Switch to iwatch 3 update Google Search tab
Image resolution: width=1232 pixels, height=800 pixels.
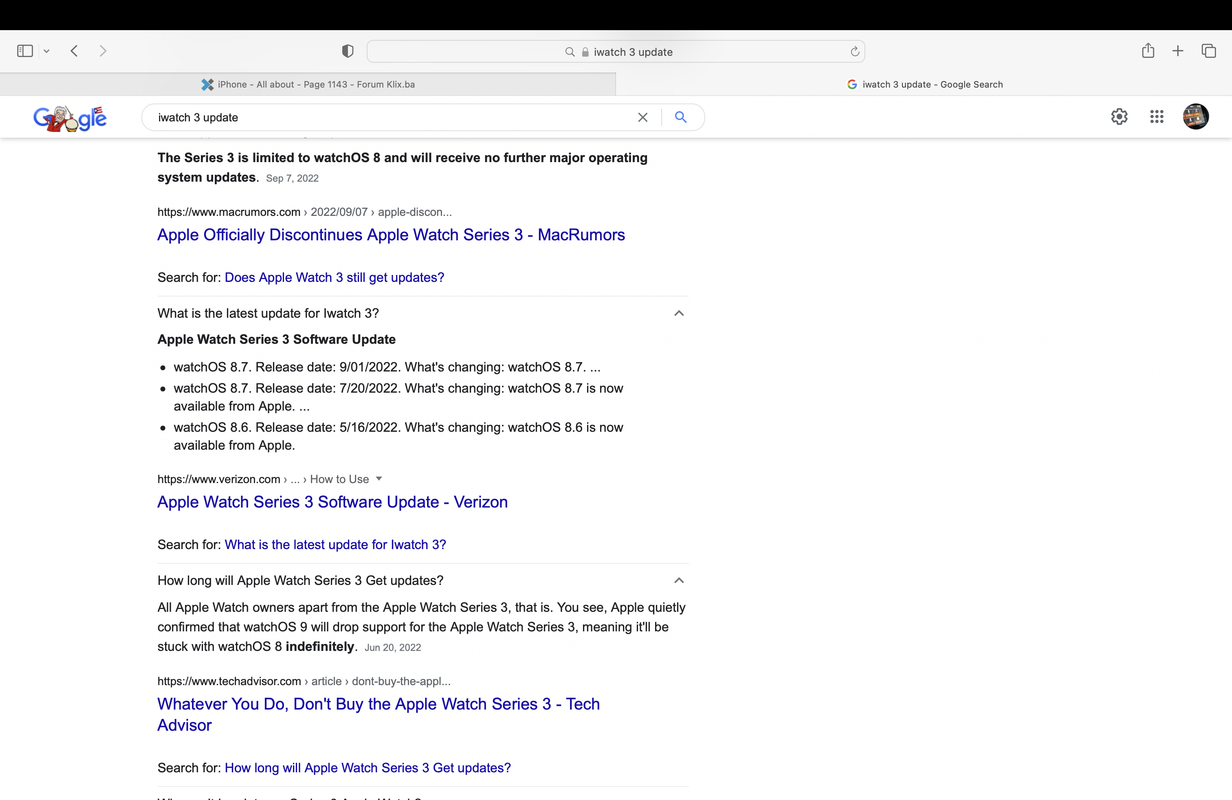[x=924, y=84]
